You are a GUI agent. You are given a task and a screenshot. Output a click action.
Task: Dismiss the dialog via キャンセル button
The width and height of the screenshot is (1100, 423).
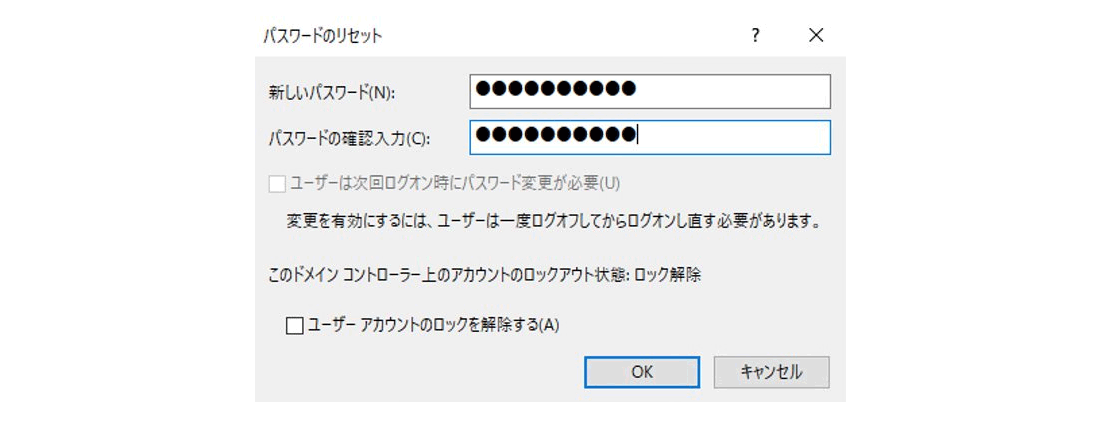[772, 372]
